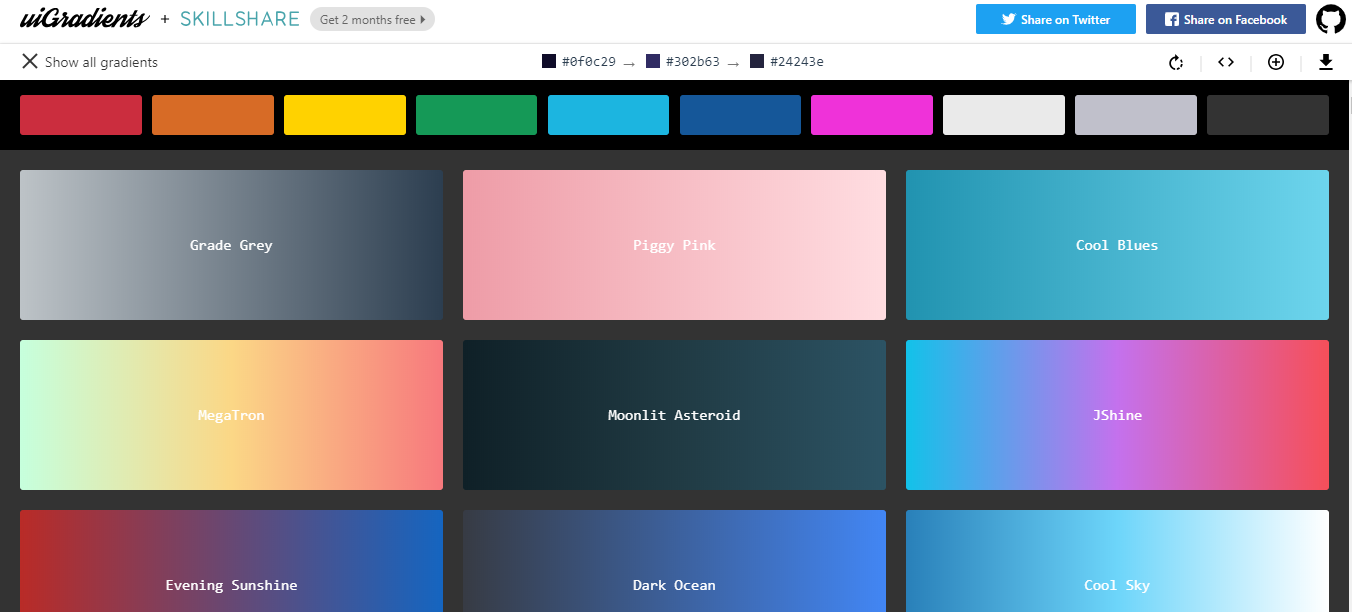The width and height of the screenshot is (1352, 612).
Task: Filter by red color swatch
Action: pyautogui.click(x=81, y=115)
